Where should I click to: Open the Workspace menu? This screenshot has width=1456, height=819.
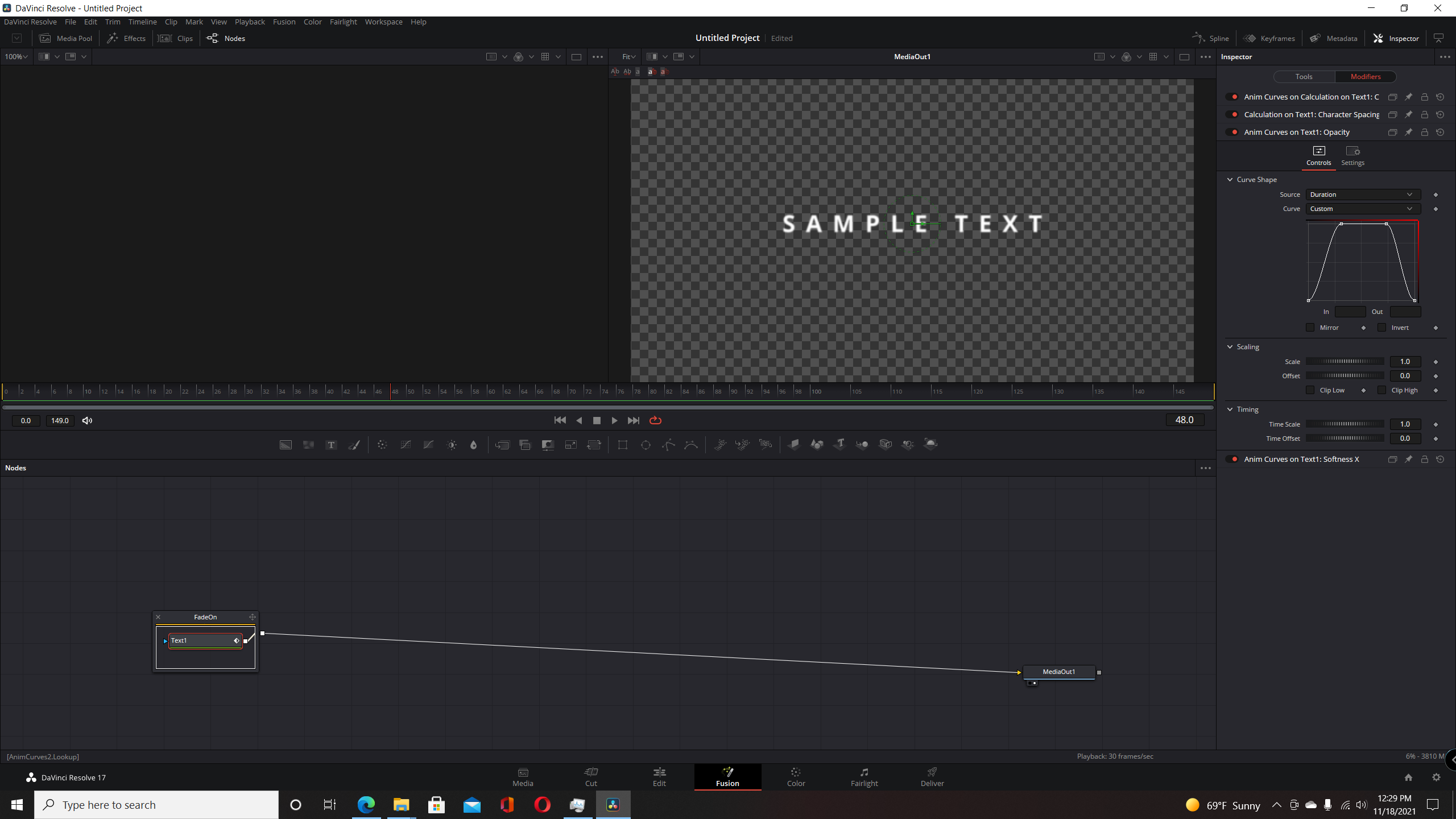(383, 22)
